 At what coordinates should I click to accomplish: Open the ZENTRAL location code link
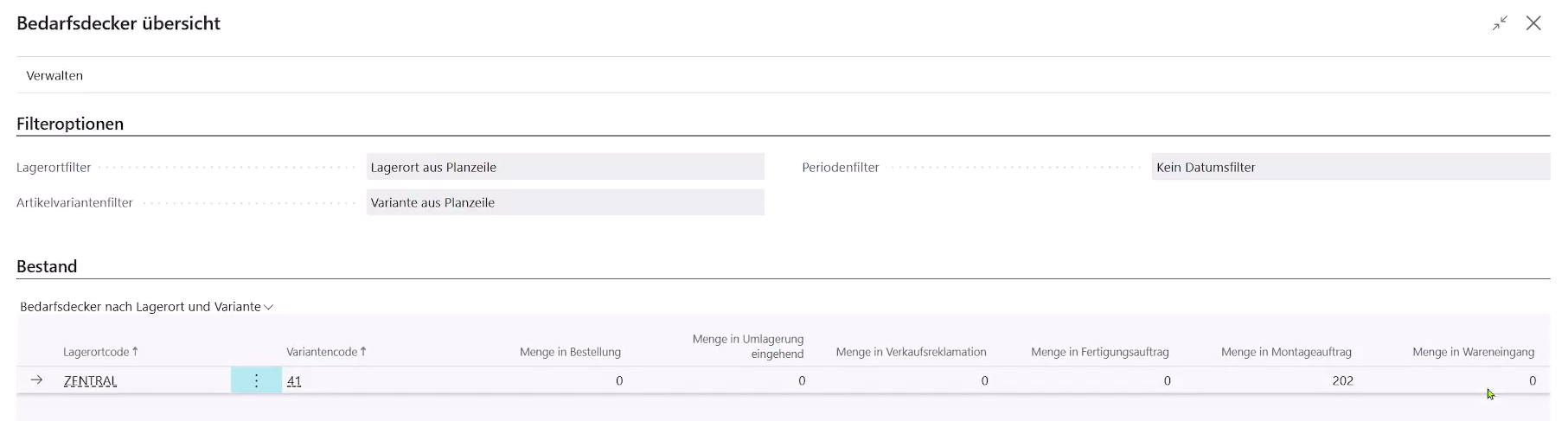coord(90,381)
